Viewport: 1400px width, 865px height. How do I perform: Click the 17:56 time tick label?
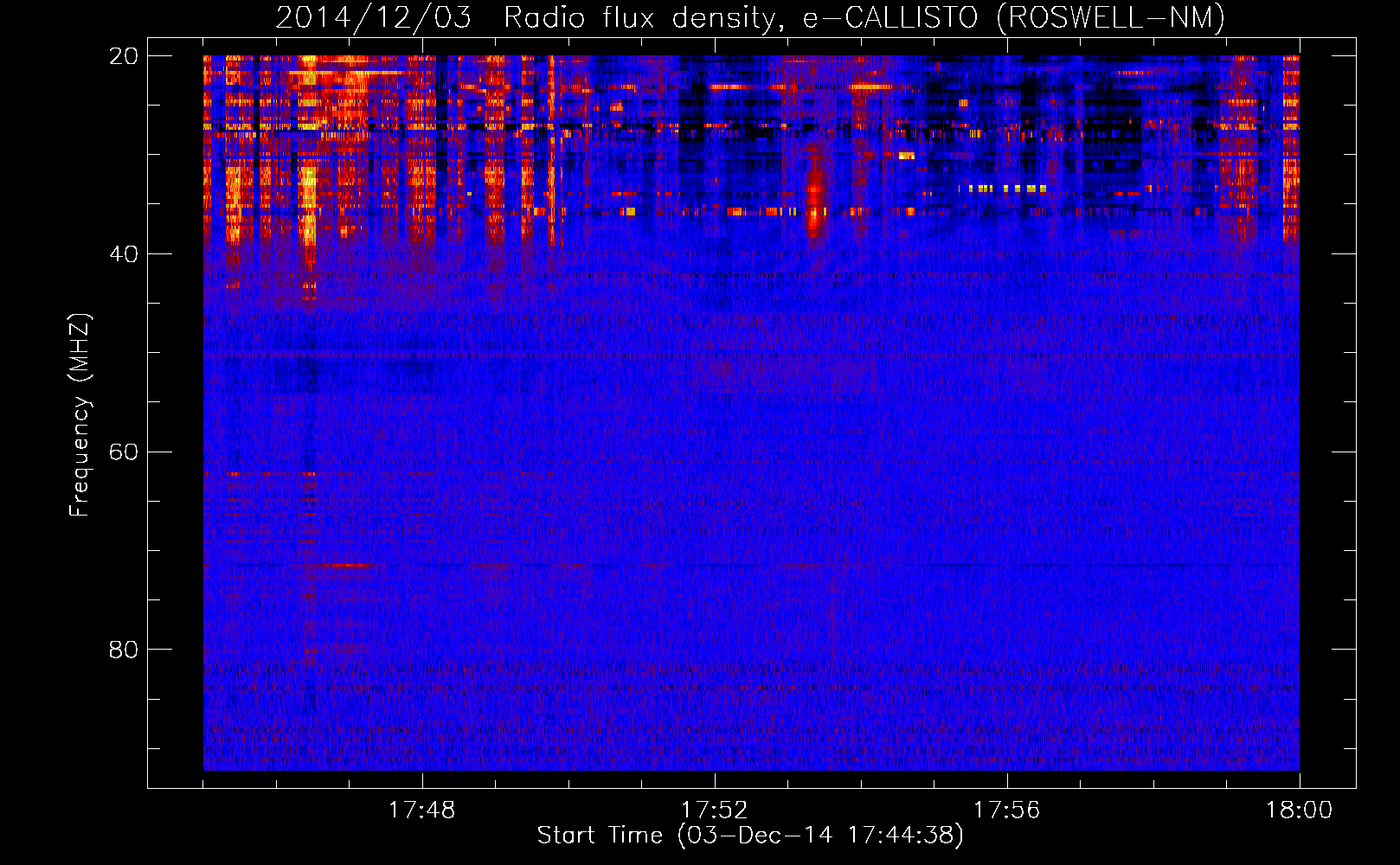click(x=1006, y=811)
